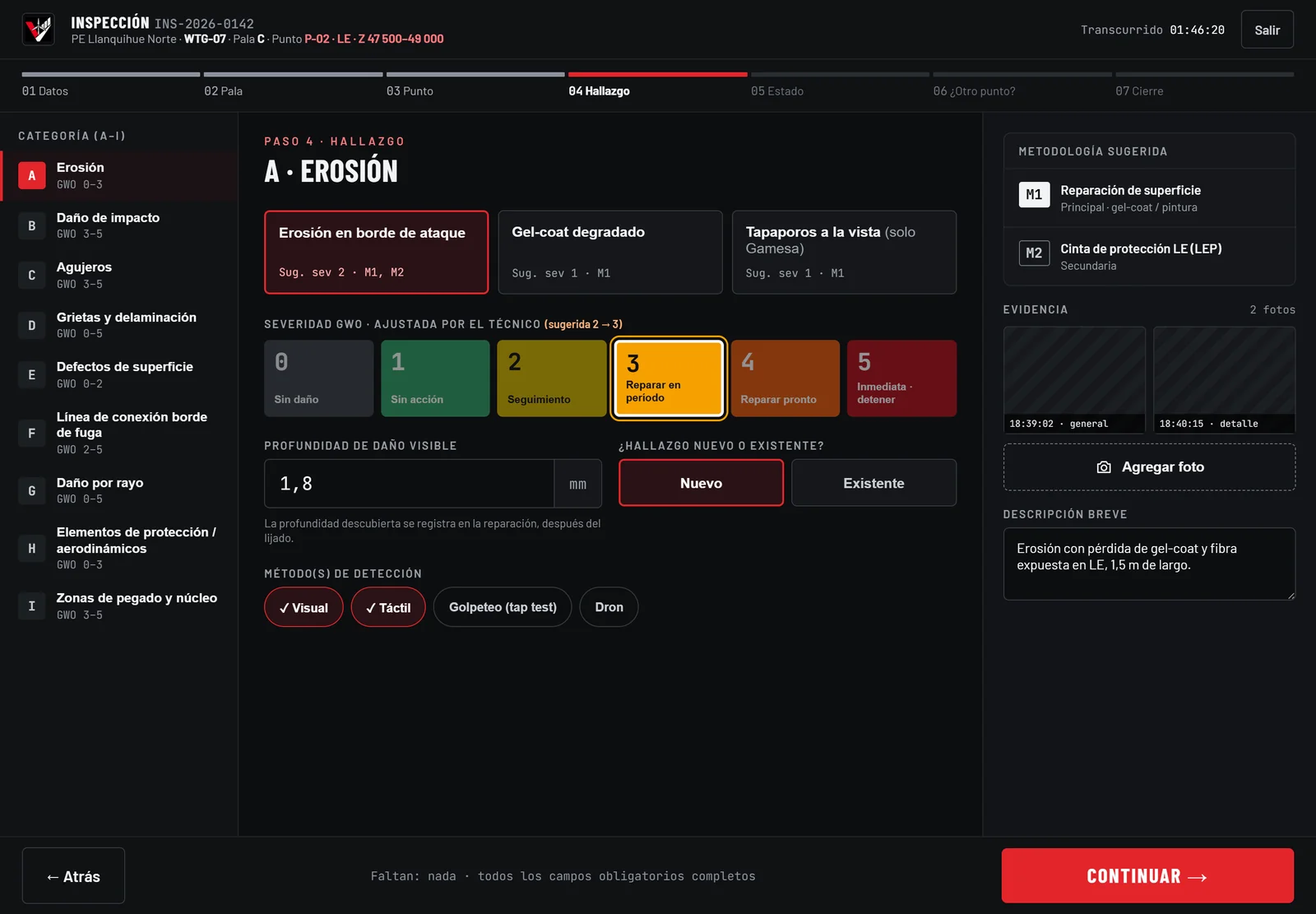Click the category B letter badge

pos(32,225)
